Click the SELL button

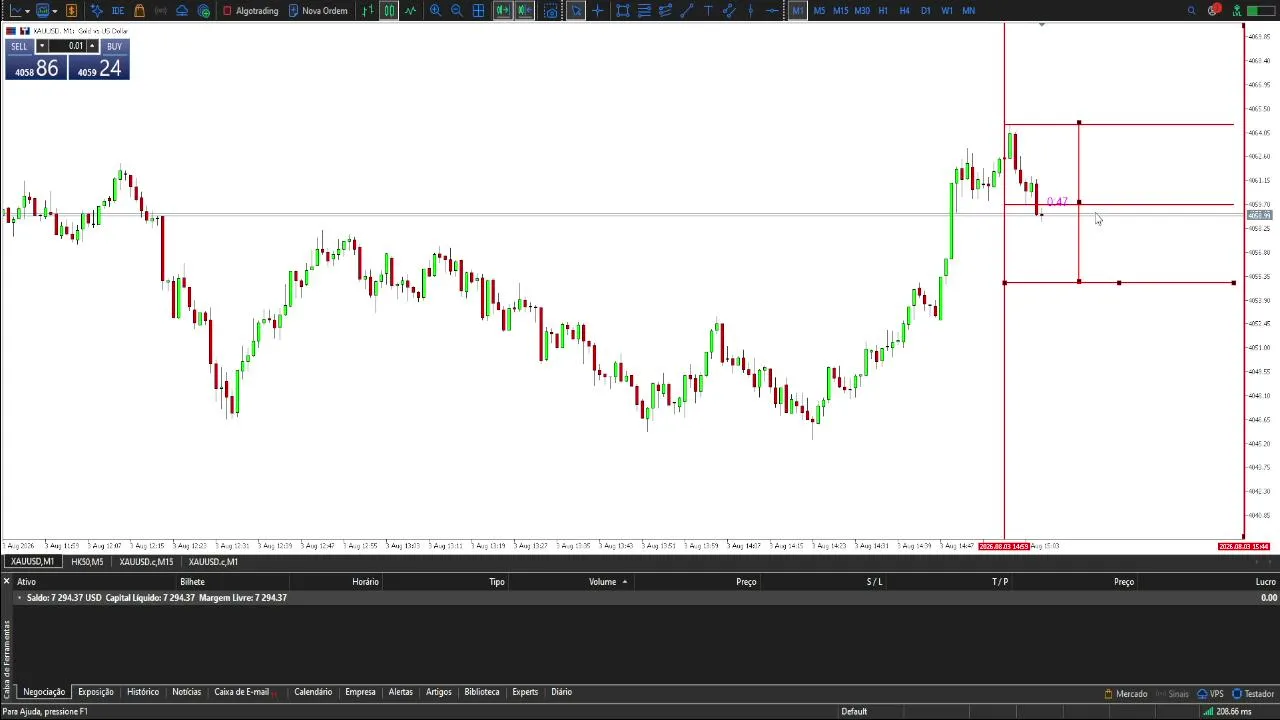[x=20, y=46]
